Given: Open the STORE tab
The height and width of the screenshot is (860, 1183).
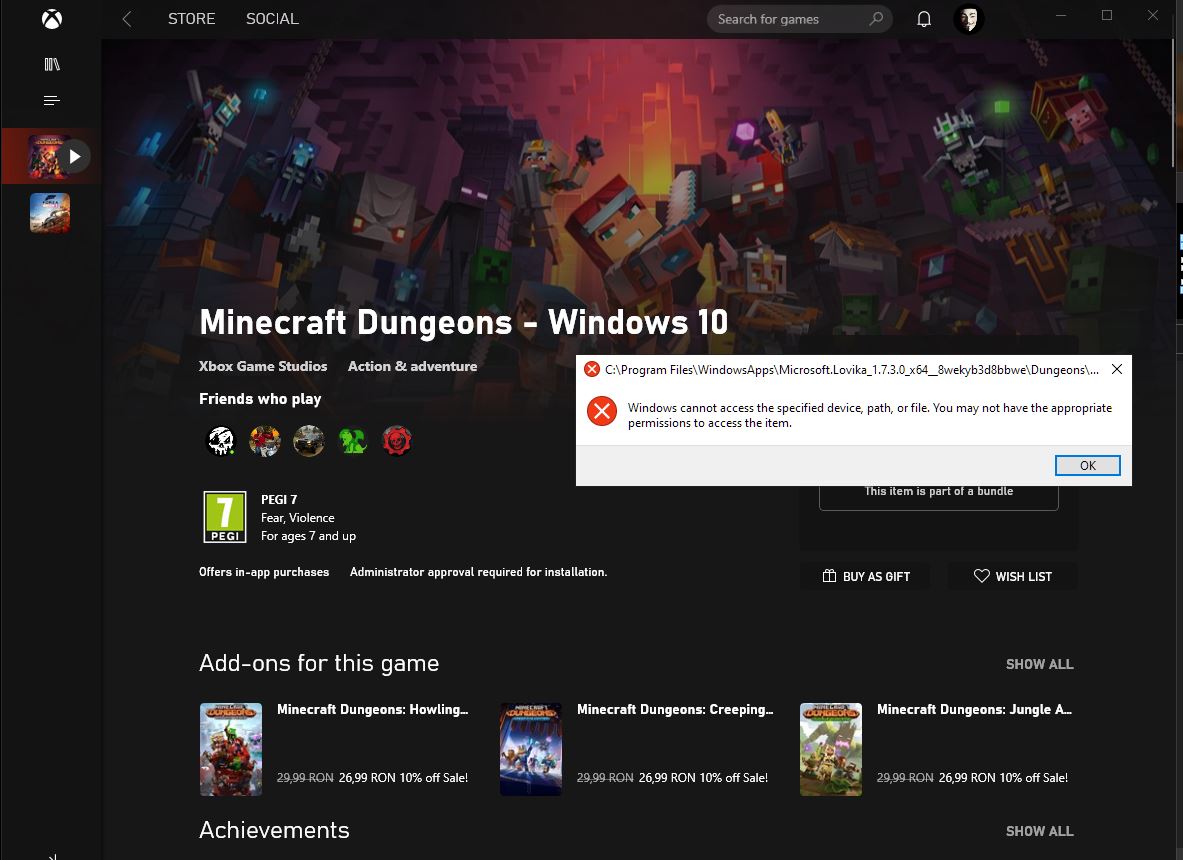Looking at the screenshot, I should (191, 19).
